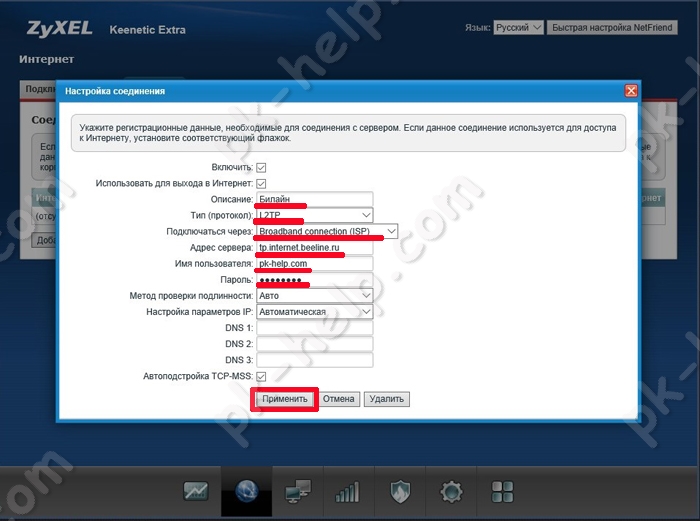Screen dimensions: 700x521
Task: Open the system settings gear icon
Action: pyautogui.click(x=451, y=492)
